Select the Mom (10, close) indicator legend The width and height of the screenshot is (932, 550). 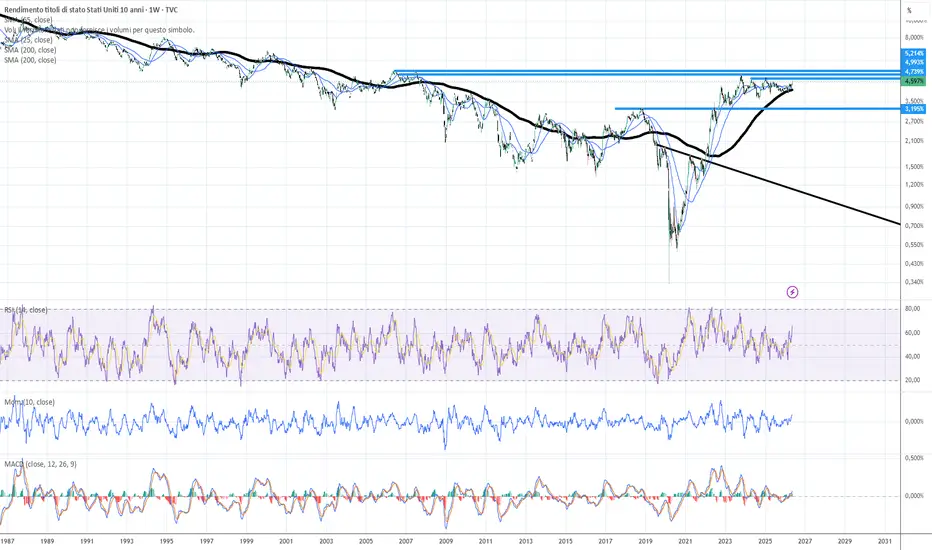click(30, 402)
